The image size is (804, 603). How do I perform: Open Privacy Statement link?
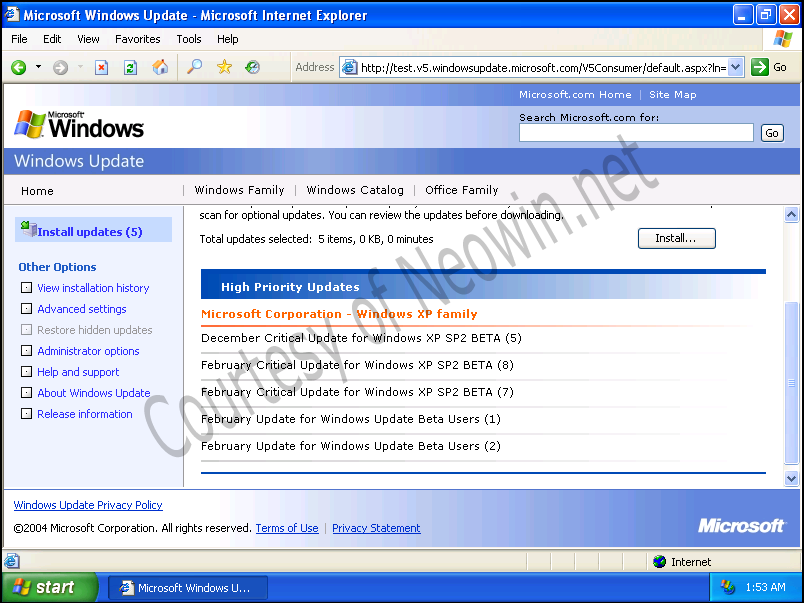(x=376, y=528)
